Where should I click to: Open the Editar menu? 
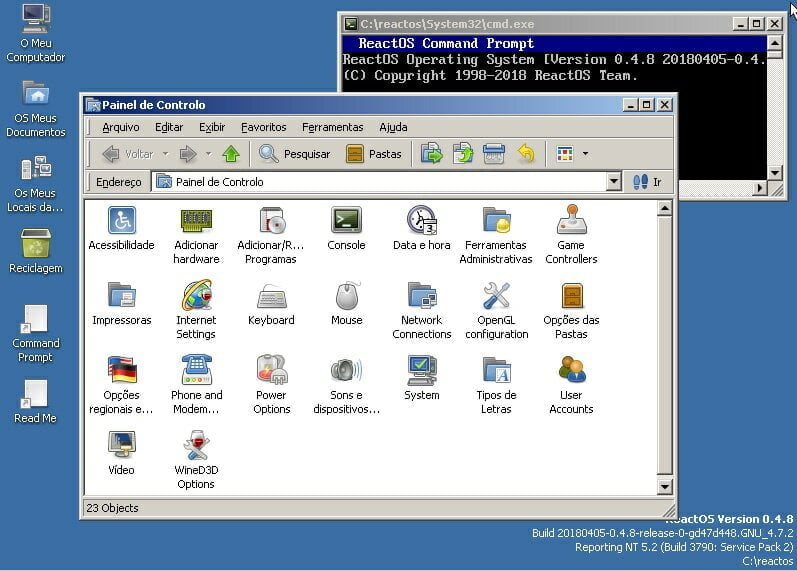169,127
